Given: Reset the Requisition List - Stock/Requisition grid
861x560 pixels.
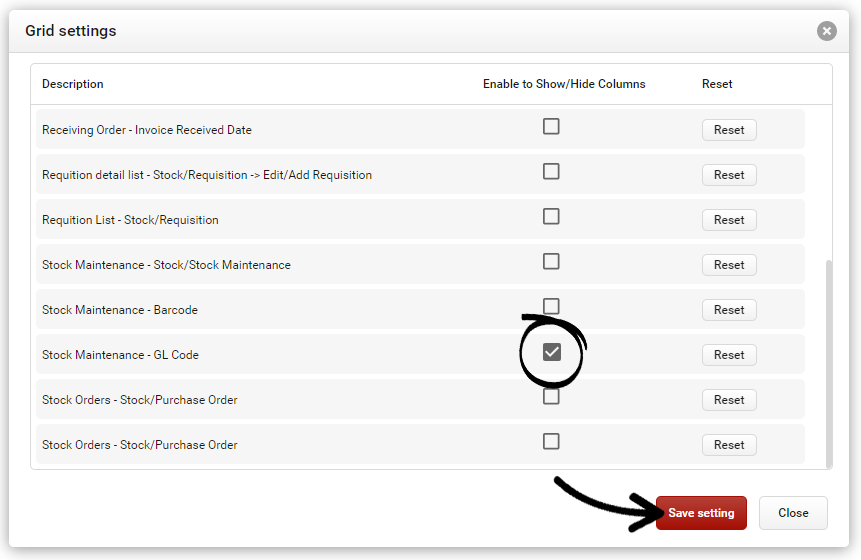Looking at the screenshot, I should [729, 220].
